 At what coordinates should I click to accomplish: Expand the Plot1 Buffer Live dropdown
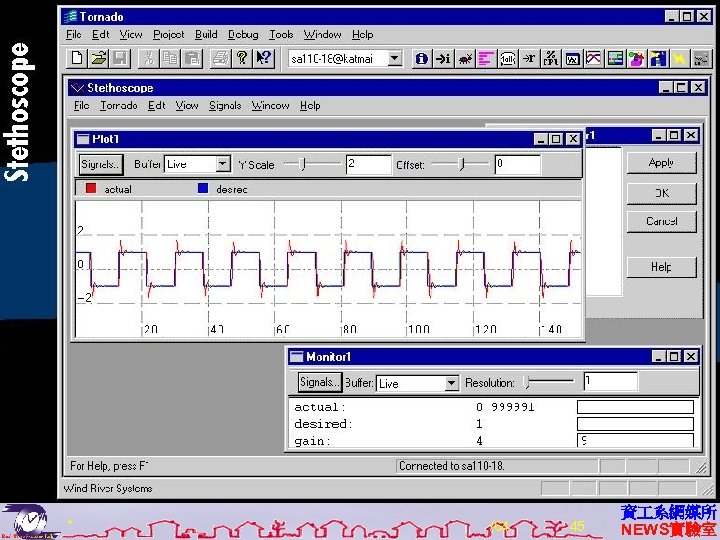(x=223, y=164)
